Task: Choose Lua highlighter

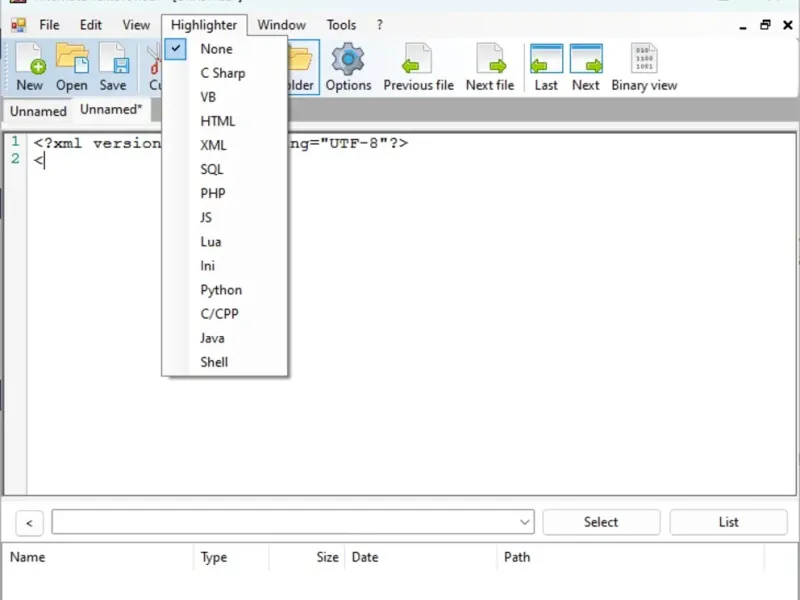Action: pyautogui.click(x=224, y=242)
